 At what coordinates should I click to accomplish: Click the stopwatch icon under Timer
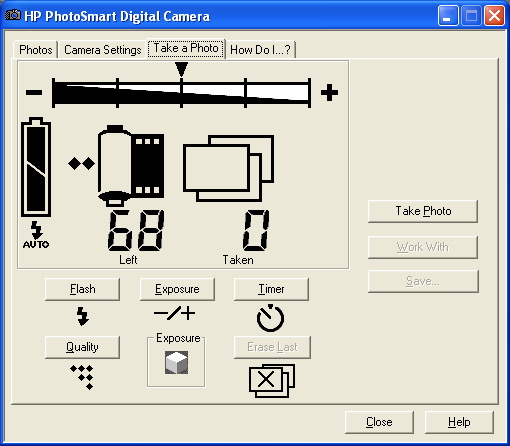[270, 318]
